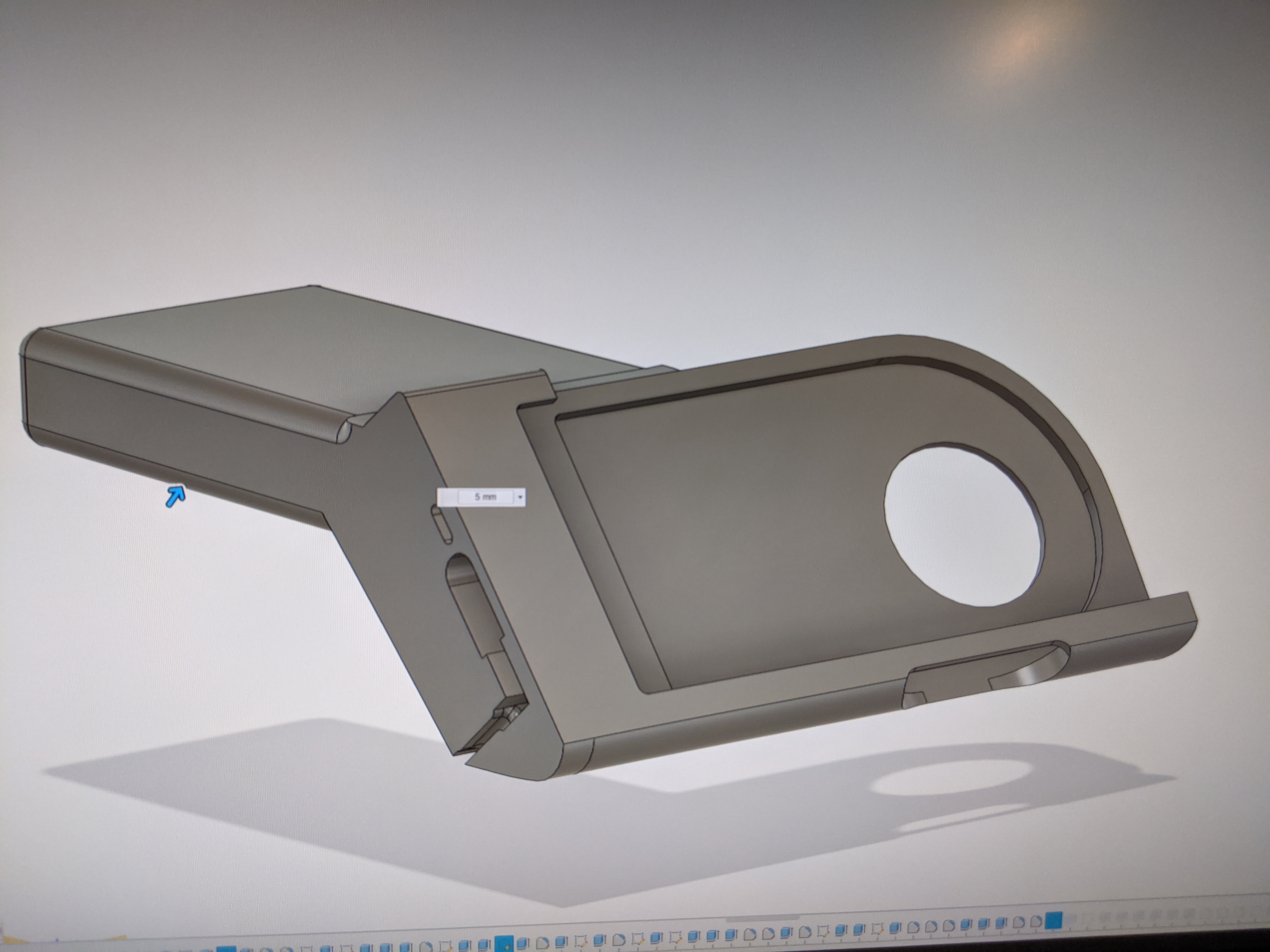Select the rightmost sketch icon before blue marker

tap(877, 928)
